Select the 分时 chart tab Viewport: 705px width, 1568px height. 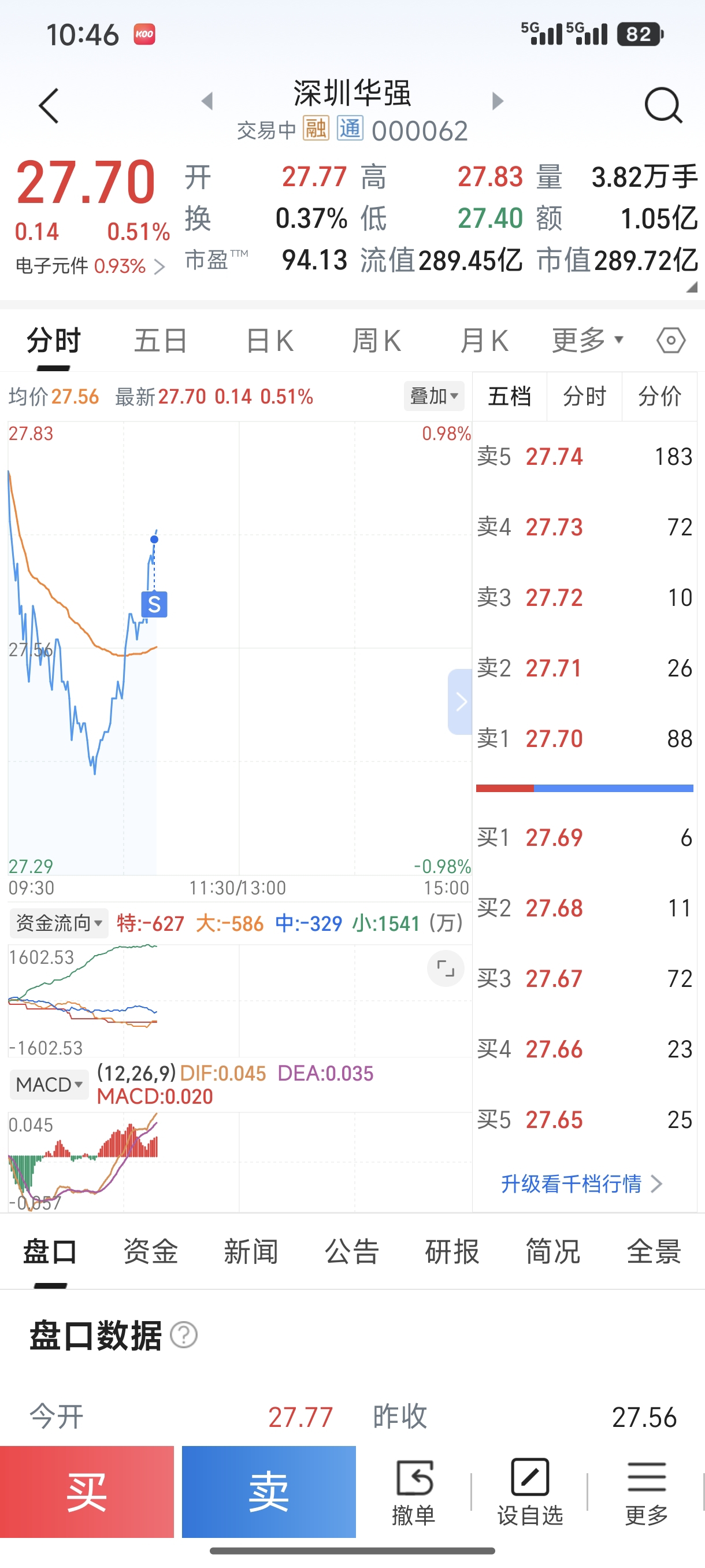(54, 341)
